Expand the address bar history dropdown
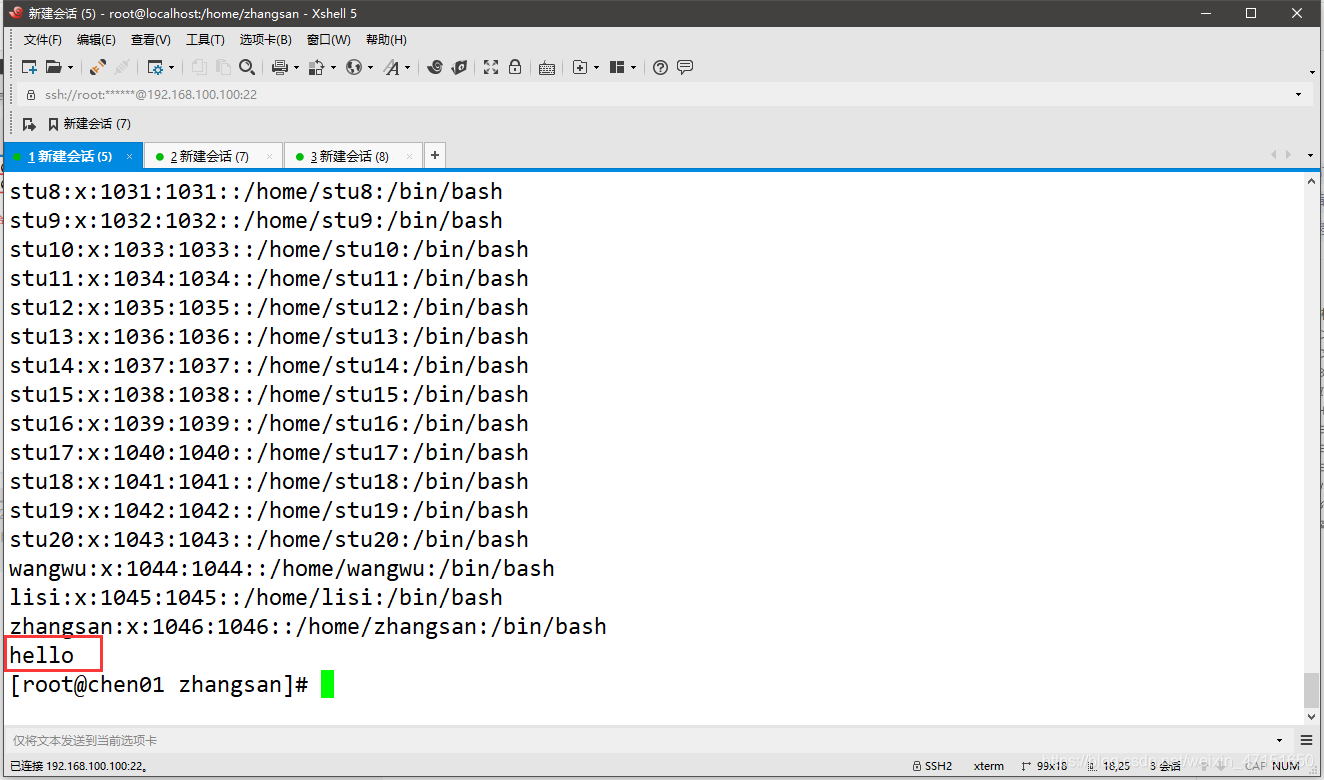The width and height of the screenshot is (1324, 780). (x=1298, y=95)
